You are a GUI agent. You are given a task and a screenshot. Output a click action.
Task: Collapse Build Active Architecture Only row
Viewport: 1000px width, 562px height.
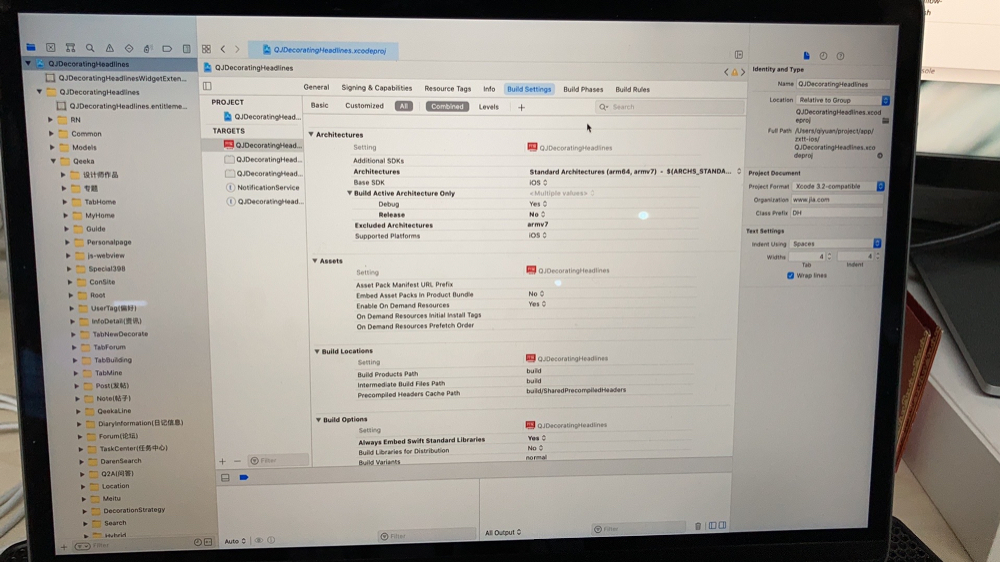click(x=349, y=193)
